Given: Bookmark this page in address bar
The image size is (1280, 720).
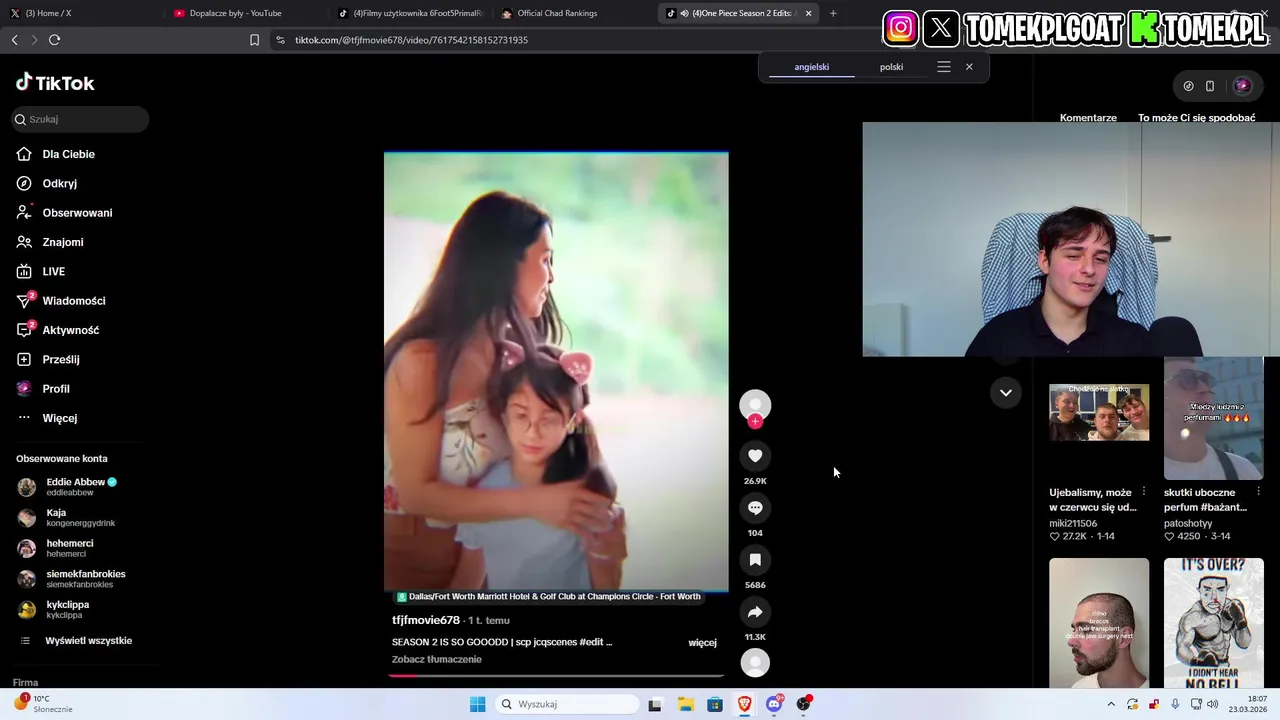Looking at the screenshot, I should click(254, 40).
